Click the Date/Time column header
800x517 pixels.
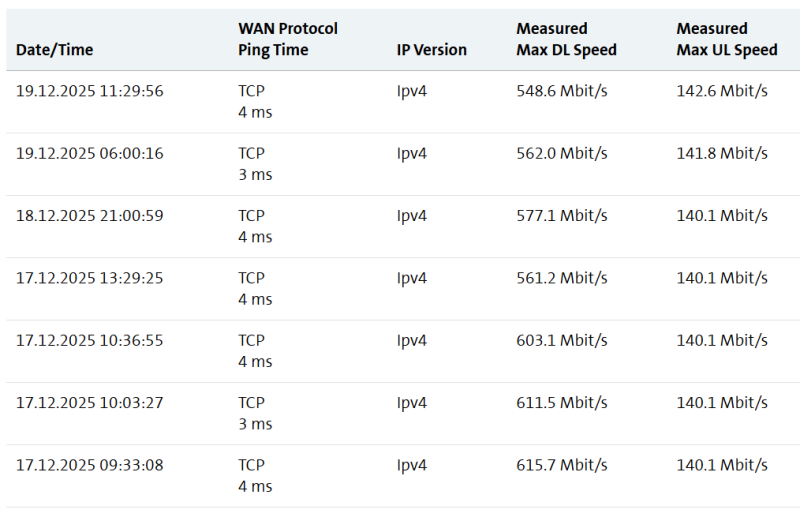click(x=56, y=50)
